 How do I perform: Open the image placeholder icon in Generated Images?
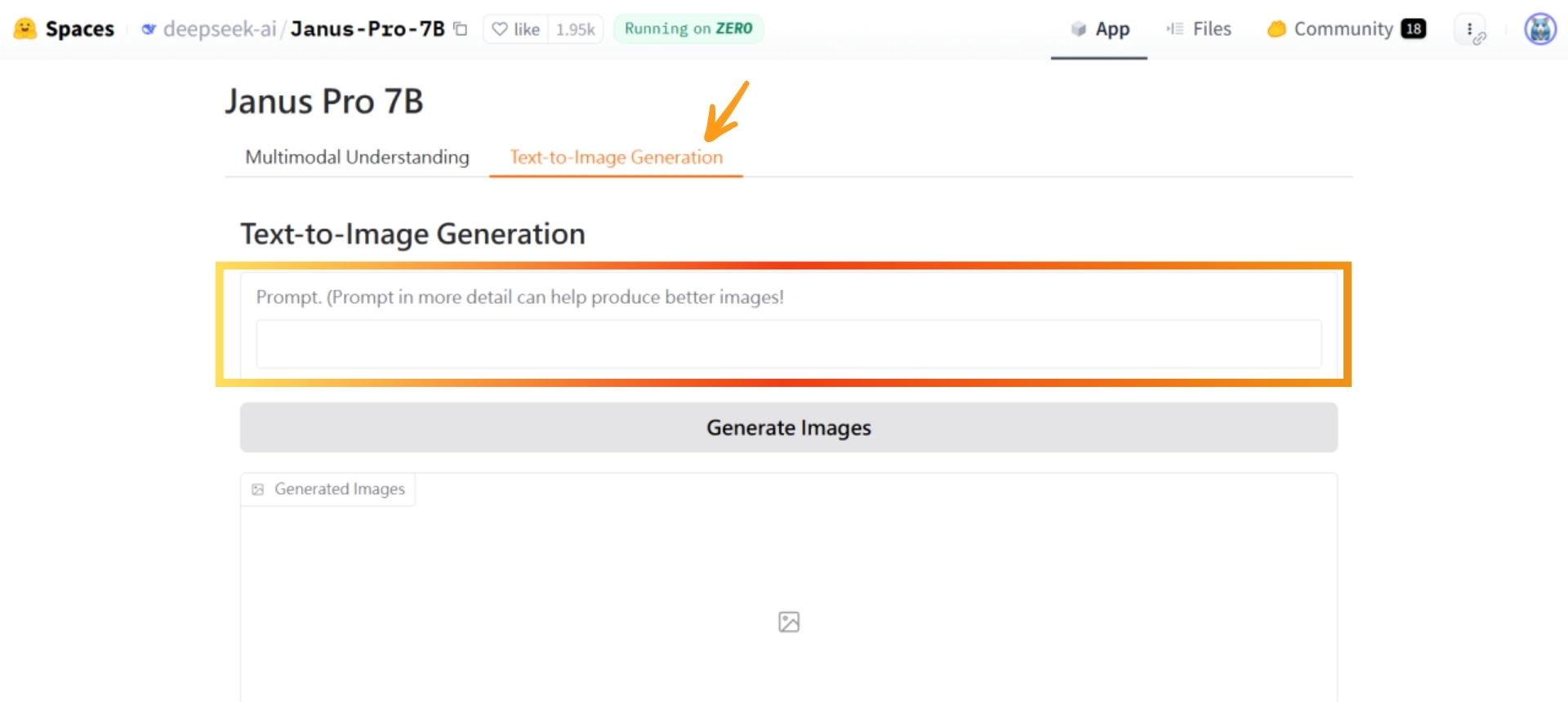point(787,622)
